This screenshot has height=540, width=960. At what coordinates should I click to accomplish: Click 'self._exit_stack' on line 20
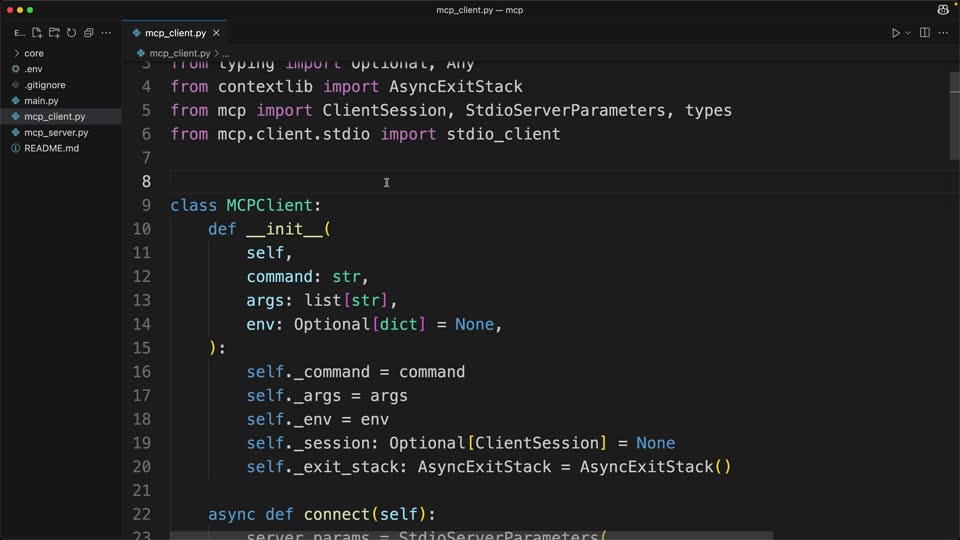pos(323,467)
